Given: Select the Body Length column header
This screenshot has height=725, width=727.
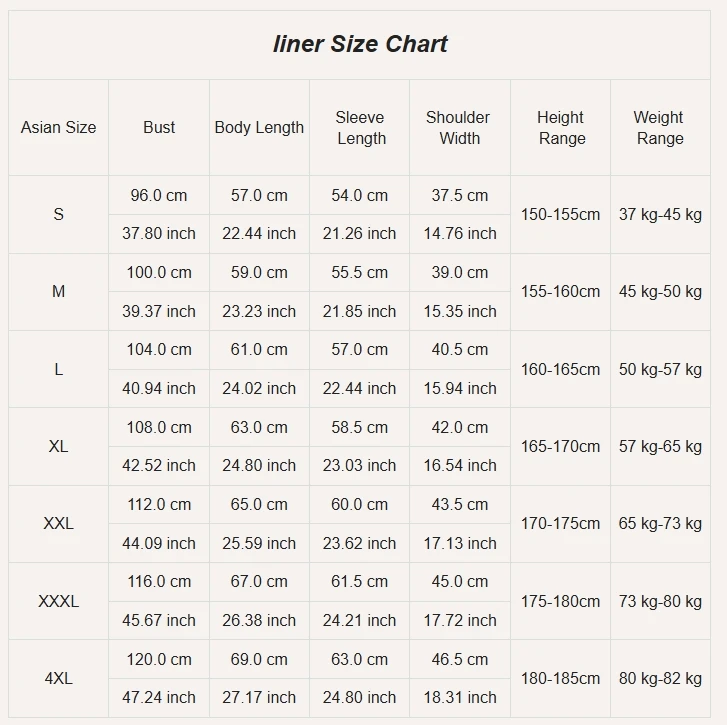Looking at the screenshot, I should tap(259, 128).
